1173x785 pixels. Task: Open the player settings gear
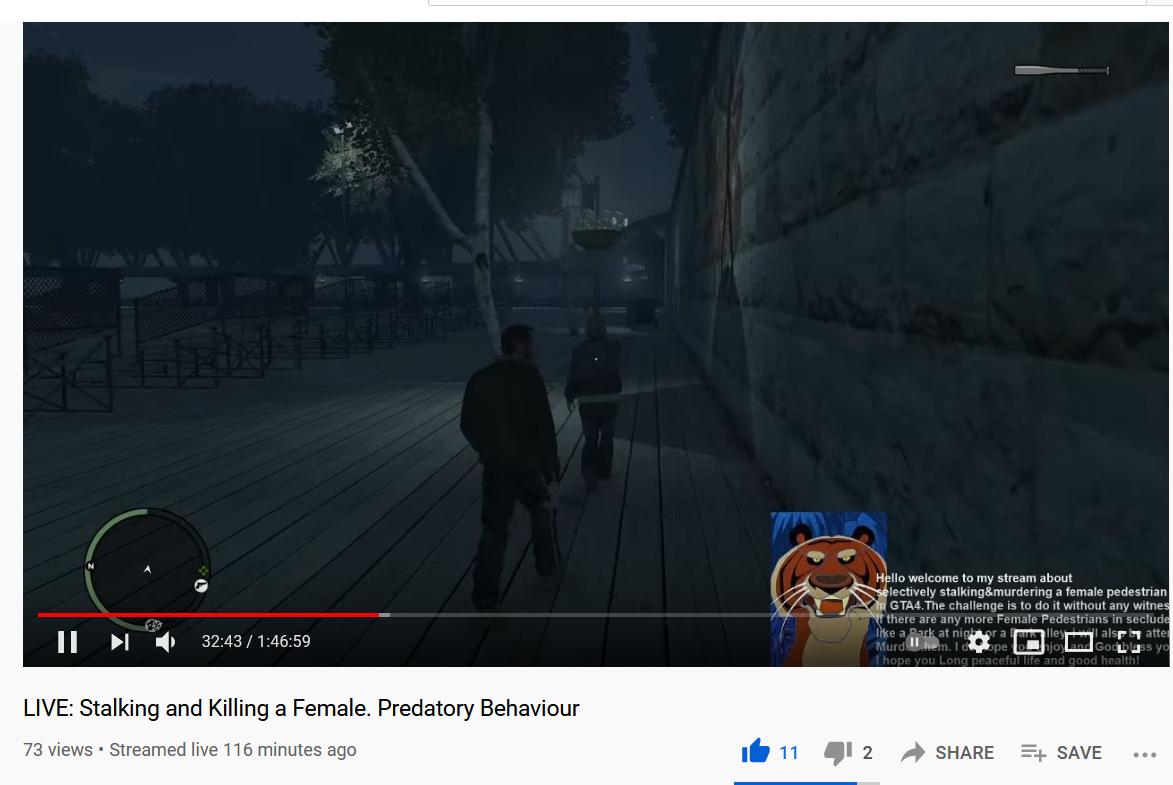(x=978, y=642)
